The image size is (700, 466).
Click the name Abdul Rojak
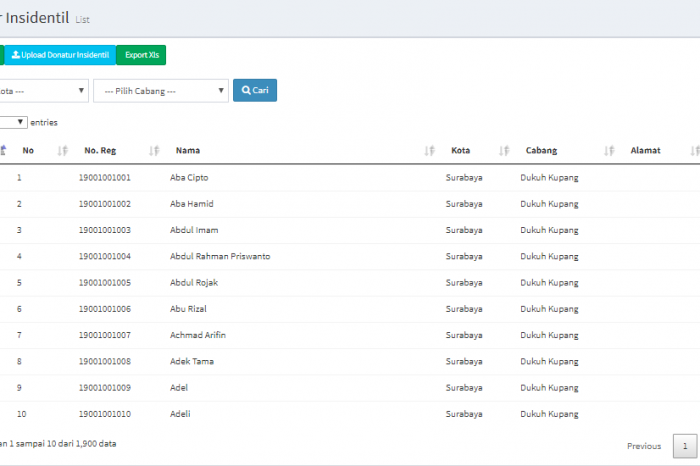[194, 283]
